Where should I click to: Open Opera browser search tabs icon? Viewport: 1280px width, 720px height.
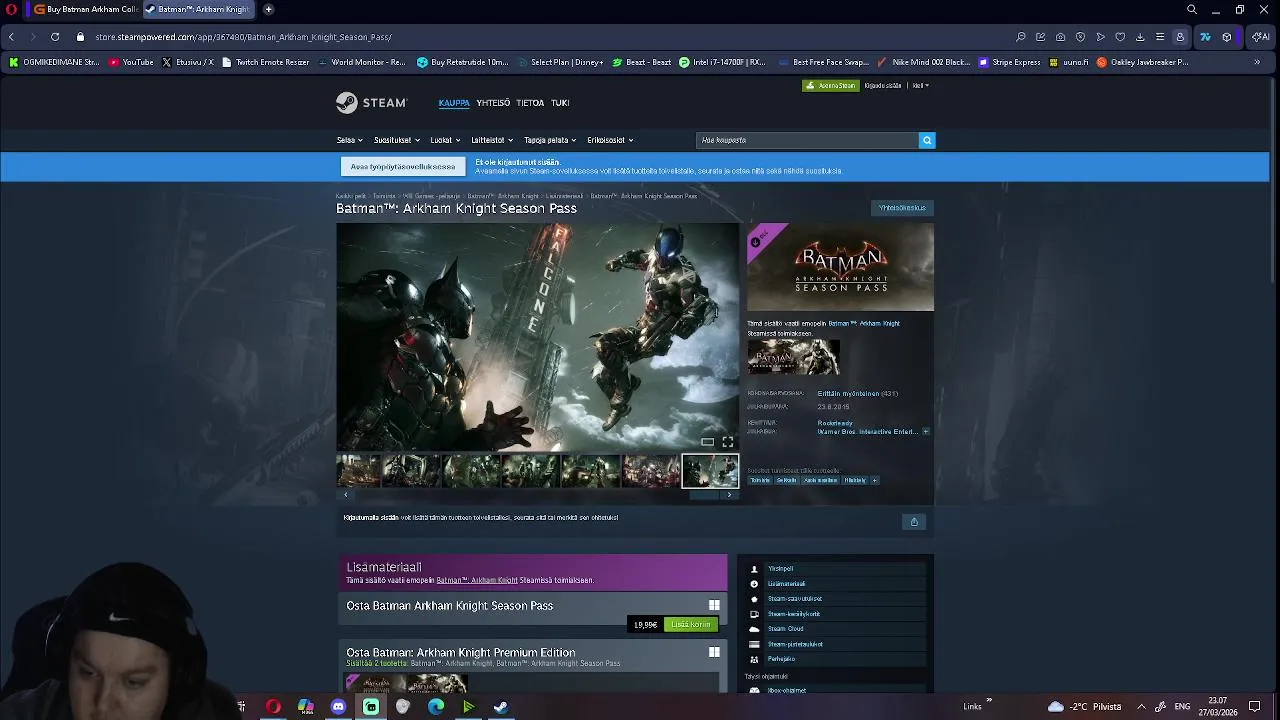[x=1191, y=9]
